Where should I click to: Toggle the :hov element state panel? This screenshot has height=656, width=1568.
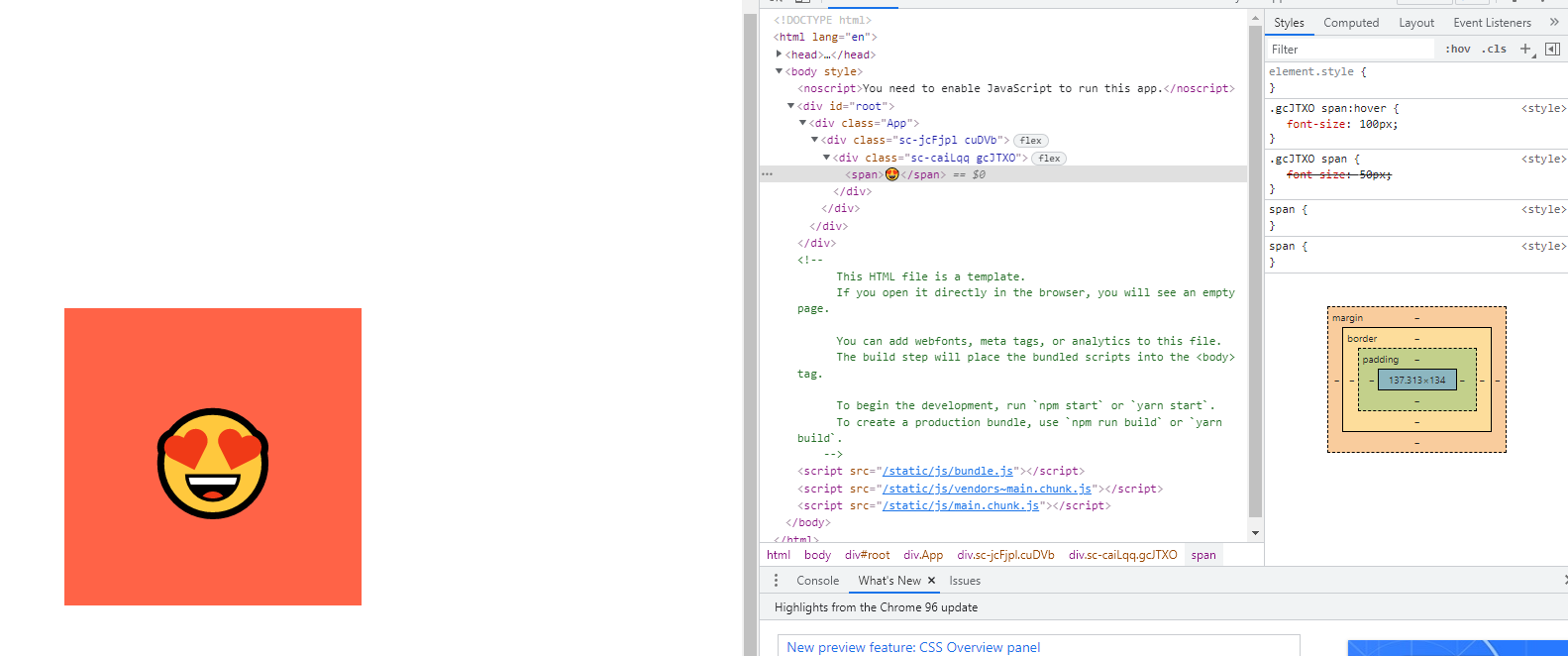[x=1457, y=49]
